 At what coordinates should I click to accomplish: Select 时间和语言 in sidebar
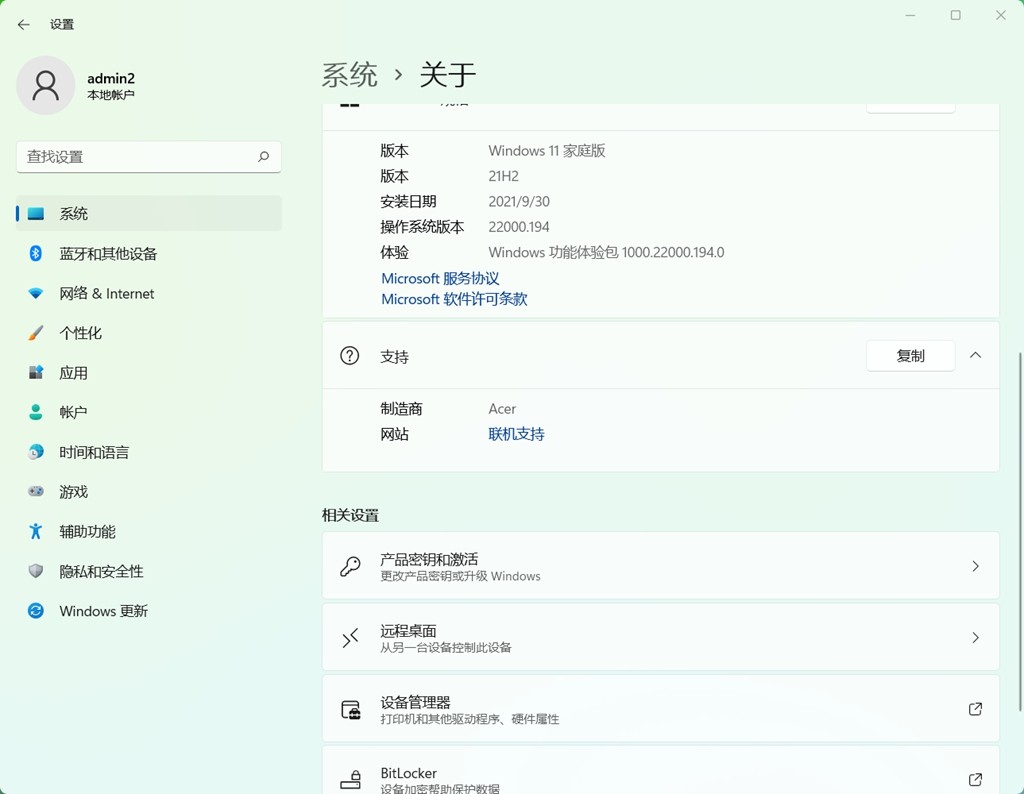pyautogui.click(x=92, y=452)
